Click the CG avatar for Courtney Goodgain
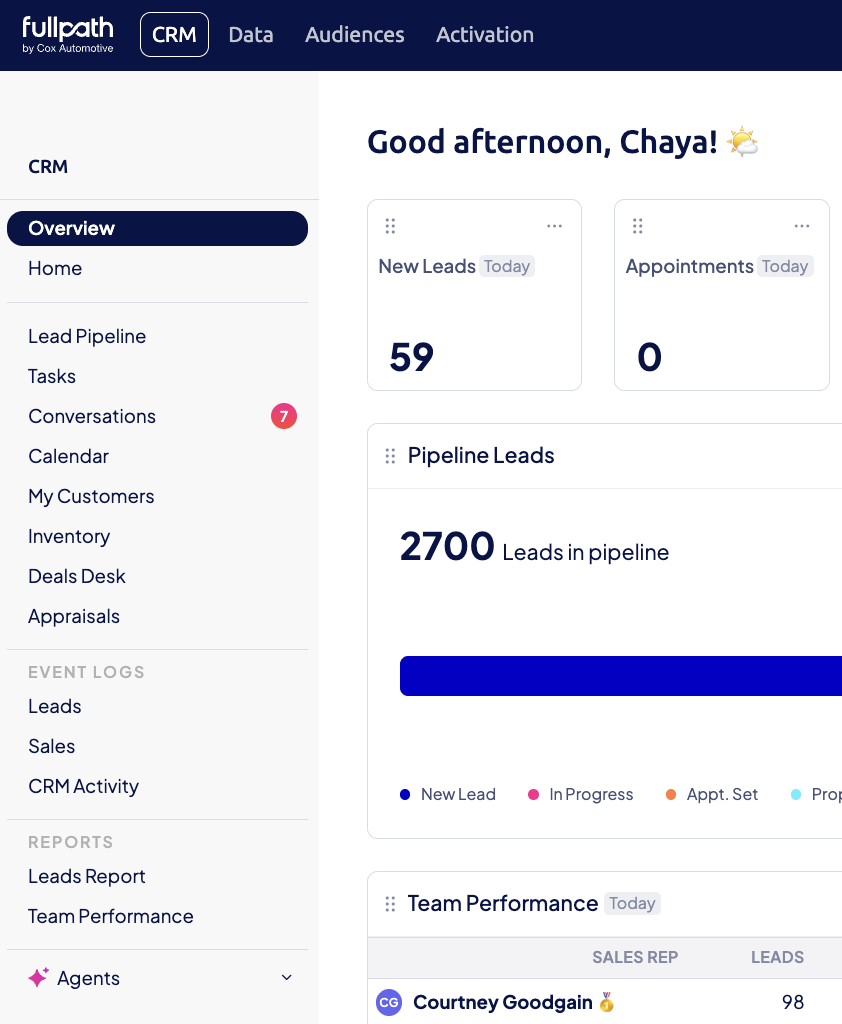The image size is (842, 1024). pos(389,1002)
